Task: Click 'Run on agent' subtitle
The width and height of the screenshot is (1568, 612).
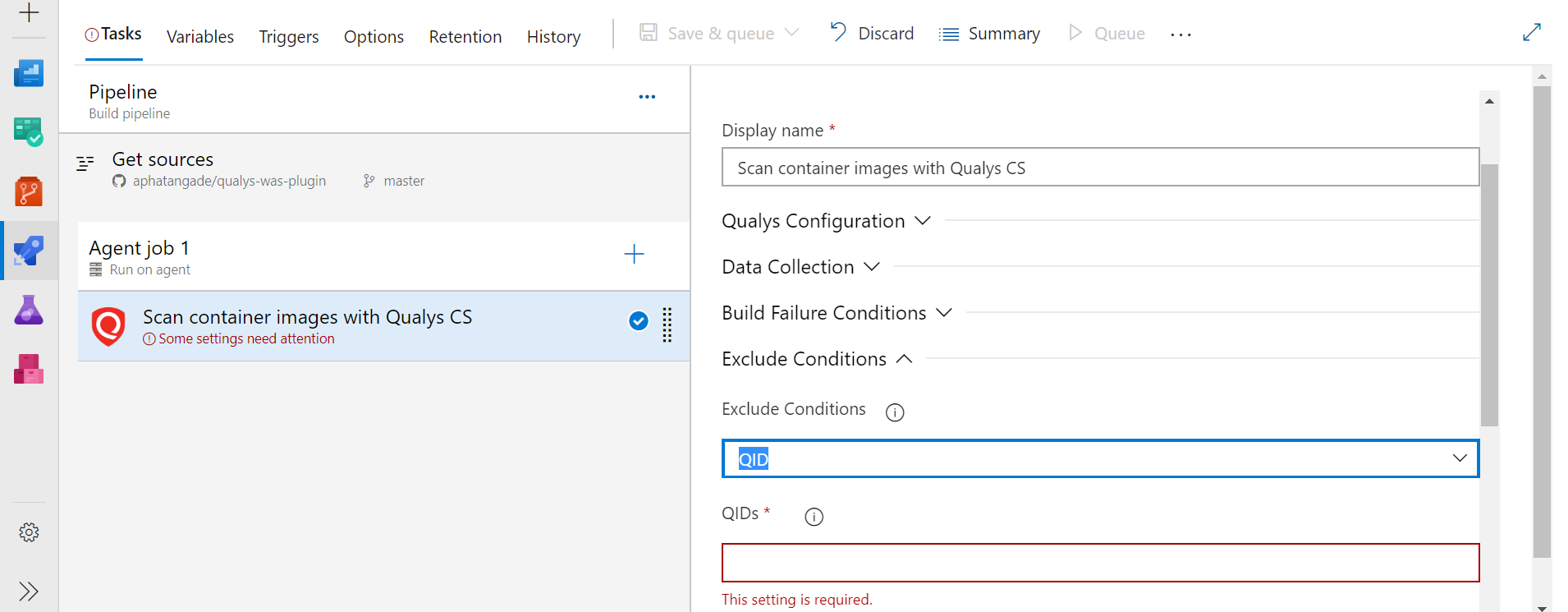Action: click(150, 269)
